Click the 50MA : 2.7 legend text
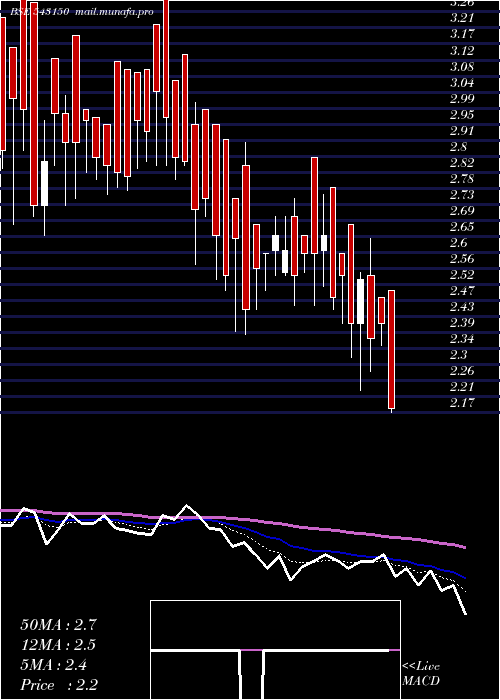The height and width of the screenshot is (700, 500). click(x=58, y=625)
